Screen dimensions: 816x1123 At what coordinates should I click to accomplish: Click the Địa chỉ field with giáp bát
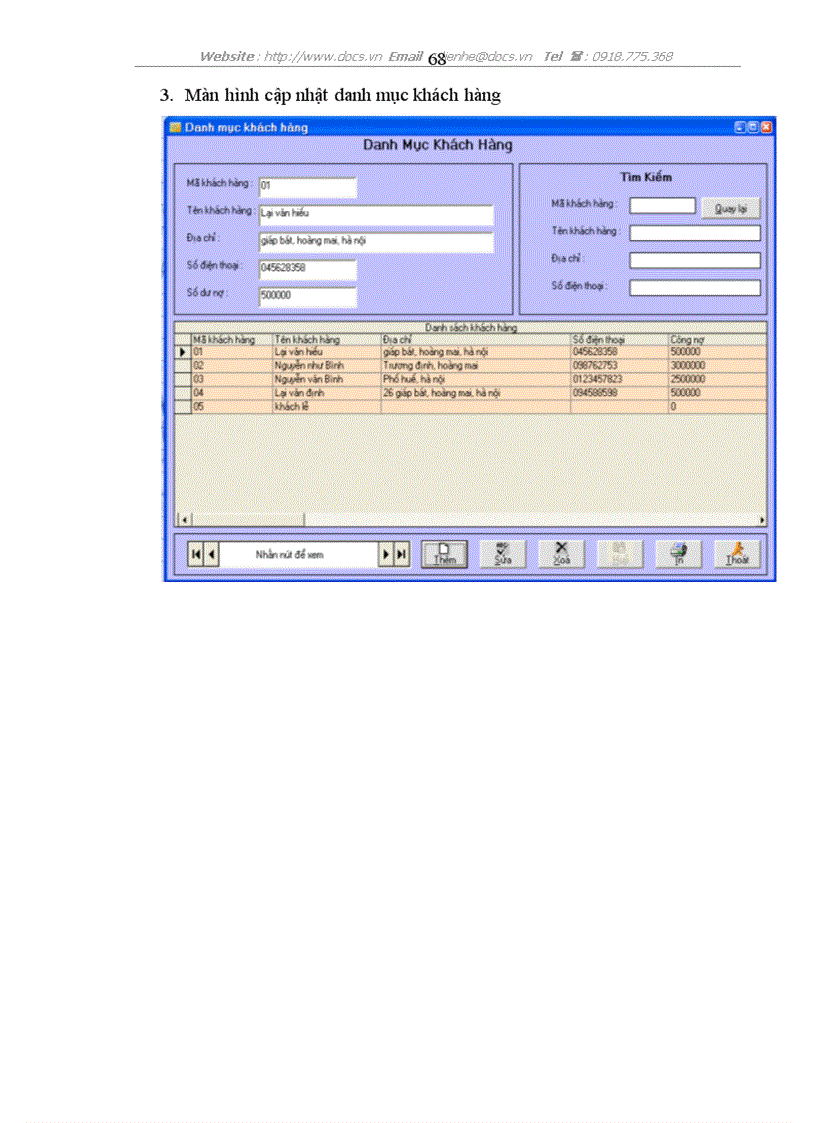pos(375,242)
